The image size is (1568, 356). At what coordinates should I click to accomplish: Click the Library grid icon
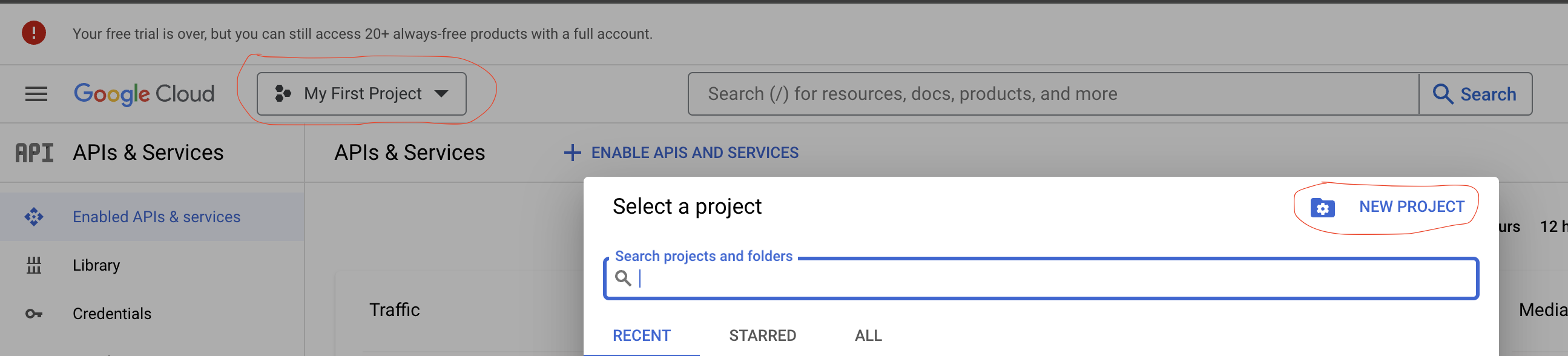click(34, 265)
